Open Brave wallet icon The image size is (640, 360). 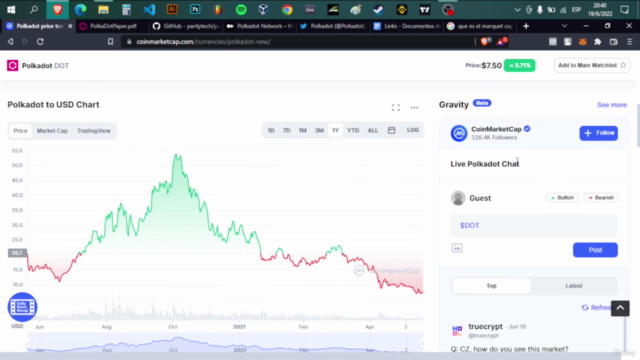tap(613, 42)
